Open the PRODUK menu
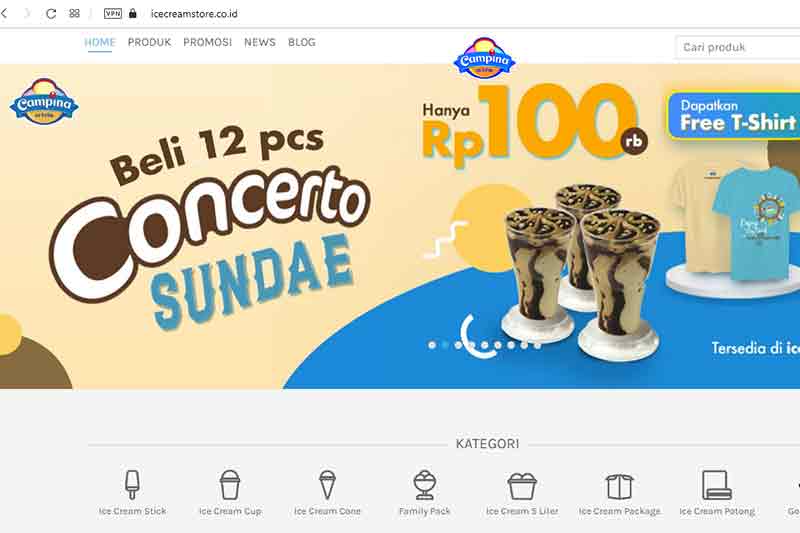The width and height of the screenshot is (800, 533). (149, 42)
